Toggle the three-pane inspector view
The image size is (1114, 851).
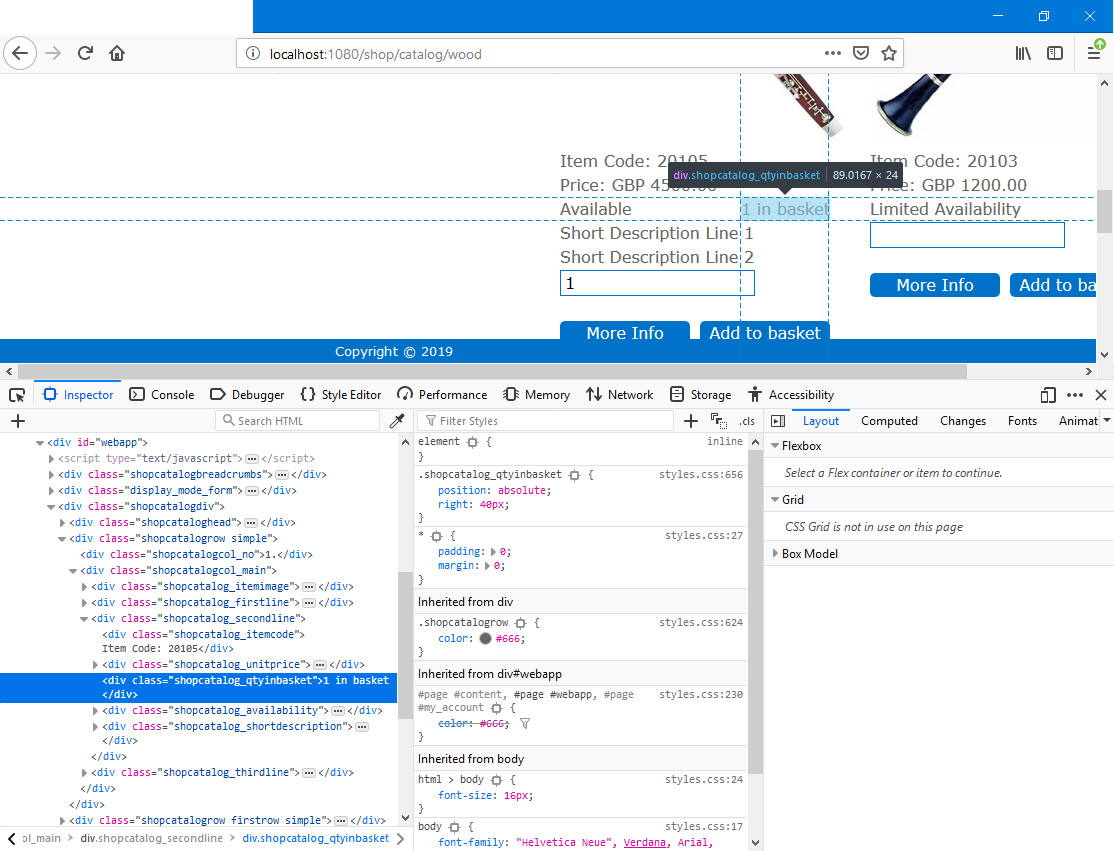(778, 421)
